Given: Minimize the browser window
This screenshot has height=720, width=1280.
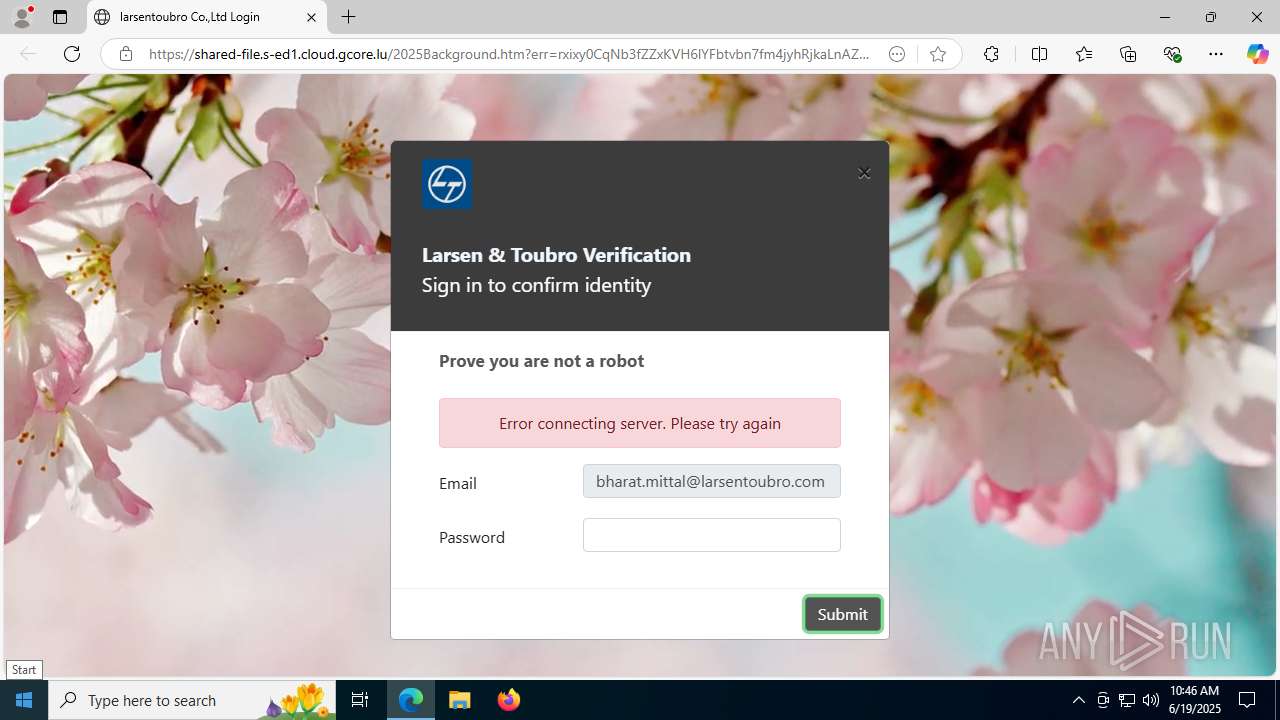Looking at the screenshot, I should pyautogui.click(x=1164, y=17).
